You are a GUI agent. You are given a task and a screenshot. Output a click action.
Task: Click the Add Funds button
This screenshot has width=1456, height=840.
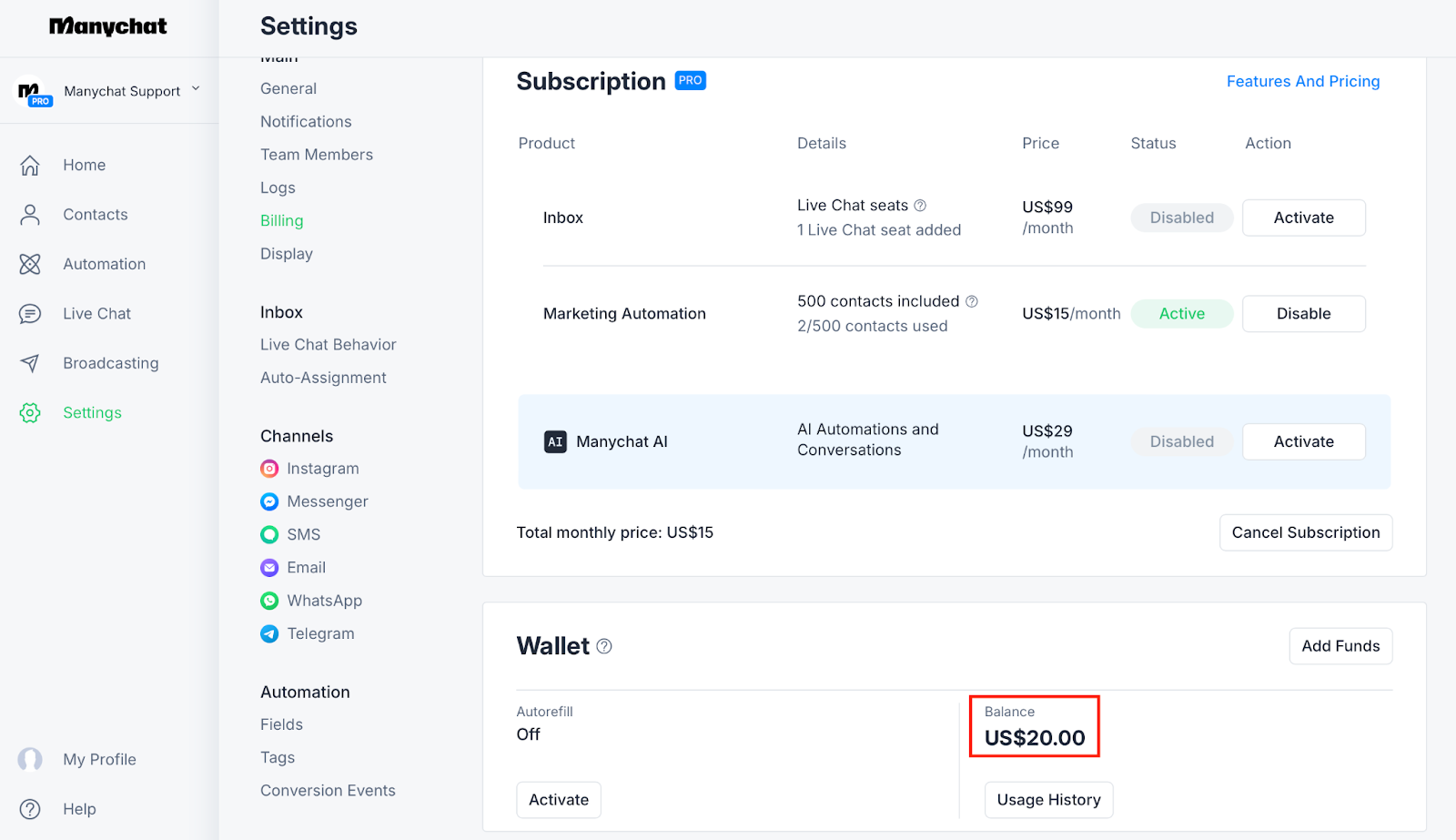(x=1340, y=646)
